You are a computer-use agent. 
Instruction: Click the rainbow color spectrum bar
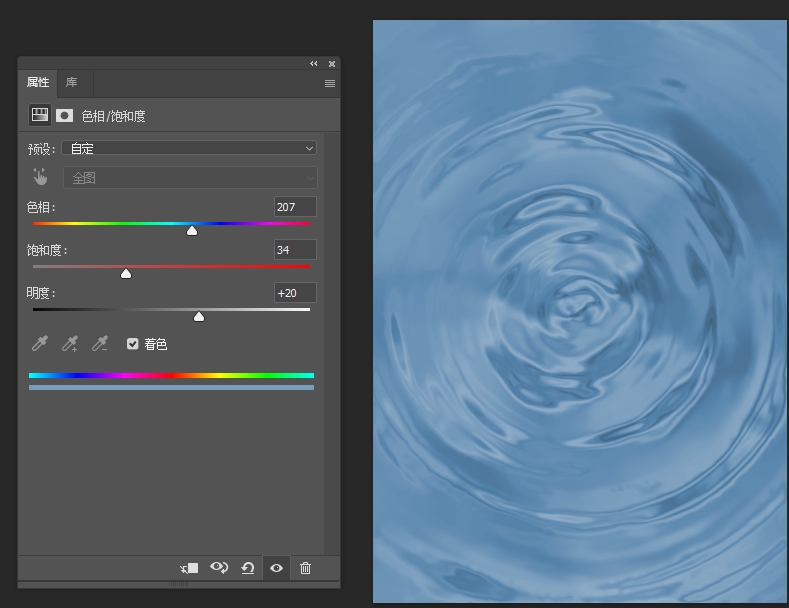171,375
